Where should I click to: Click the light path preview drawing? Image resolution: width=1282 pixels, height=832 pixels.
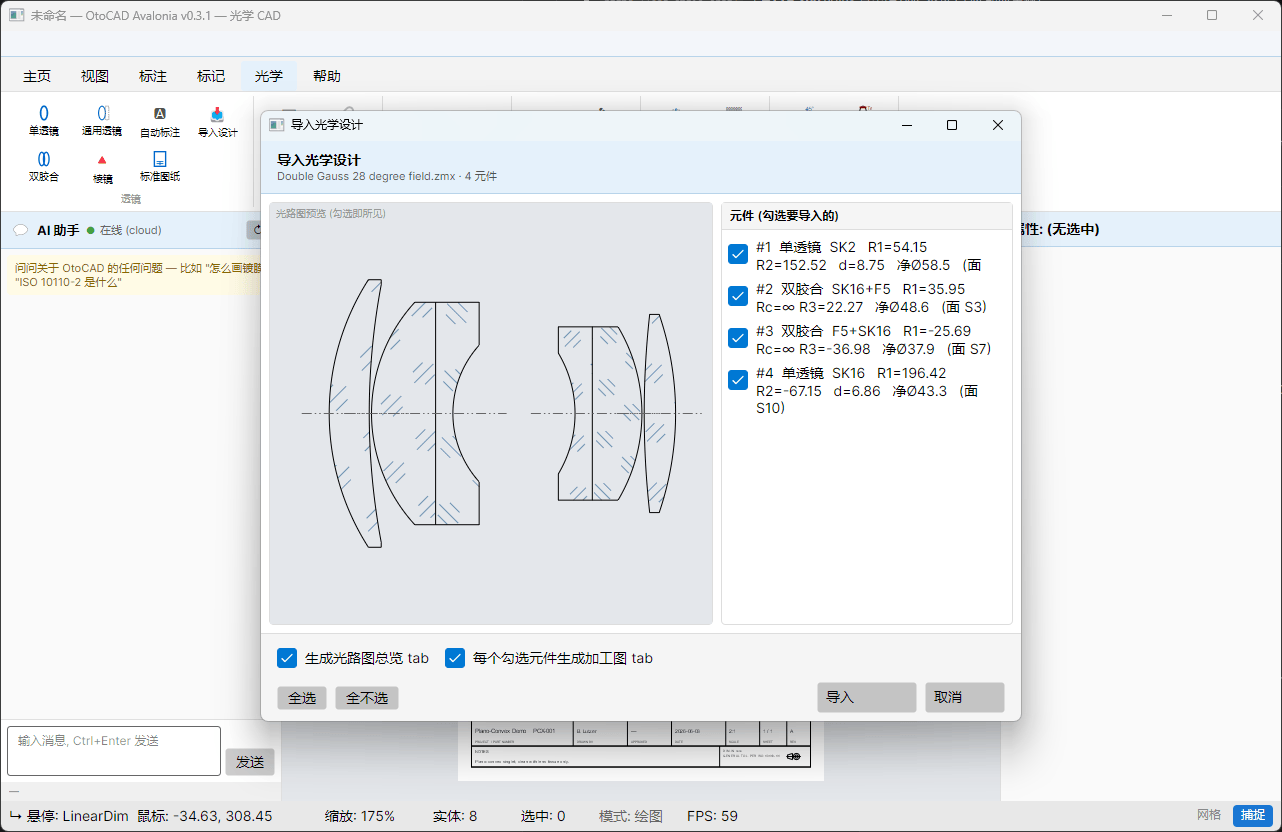coord(491,413)
